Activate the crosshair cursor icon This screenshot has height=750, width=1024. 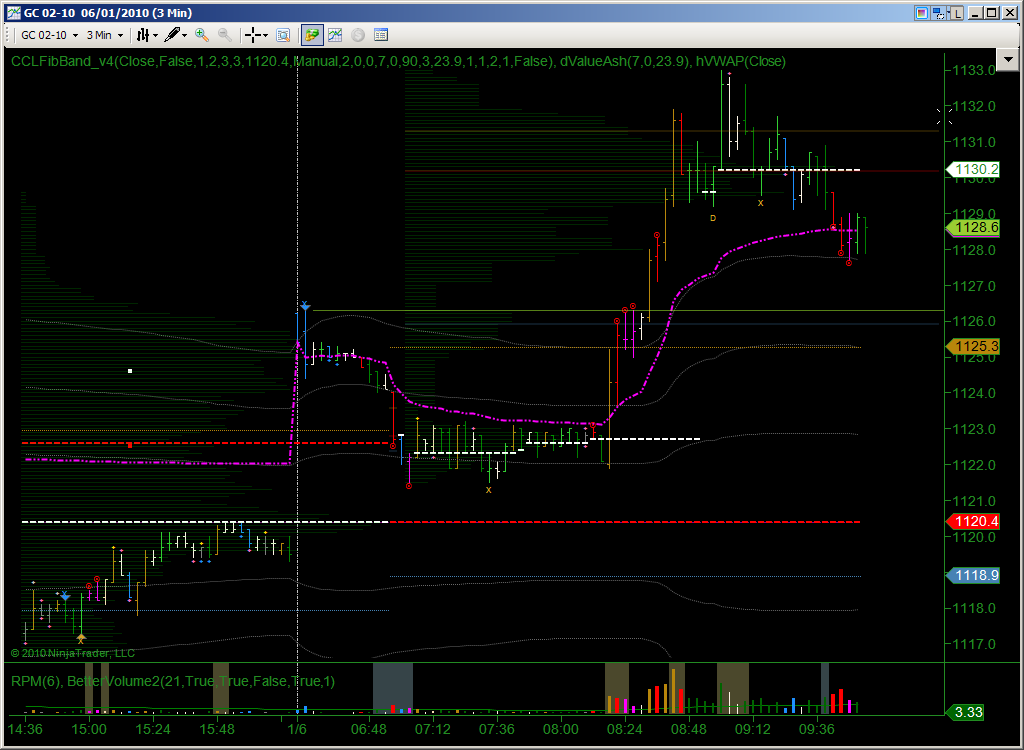click(x=253, y=35)
